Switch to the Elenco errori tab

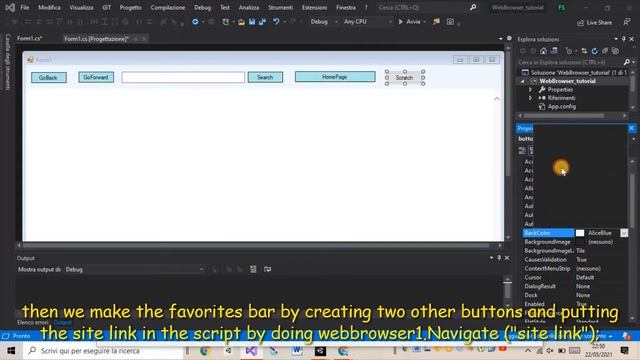pos(33,322)
